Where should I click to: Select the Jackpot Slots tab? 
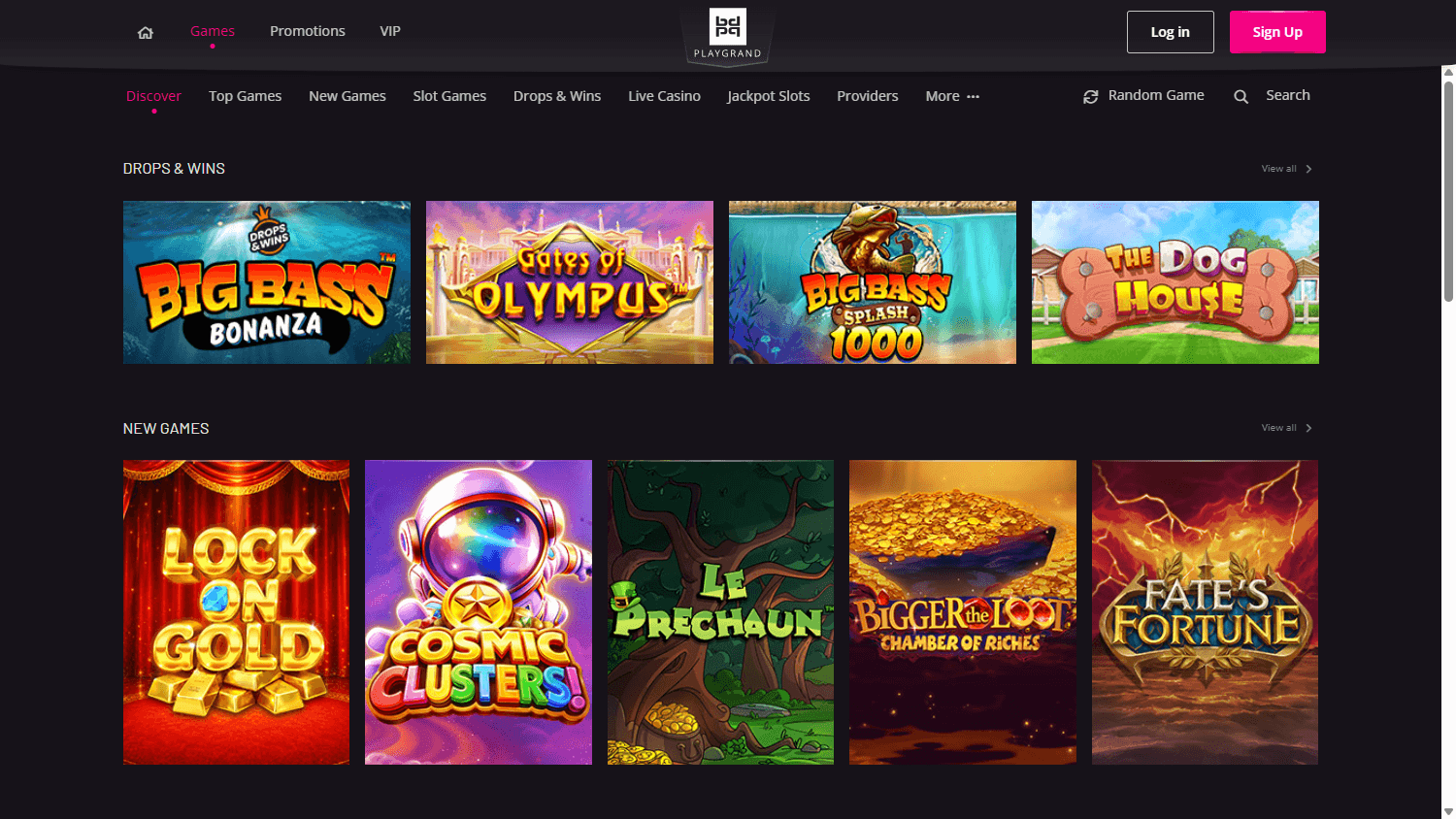coord(769,96)
